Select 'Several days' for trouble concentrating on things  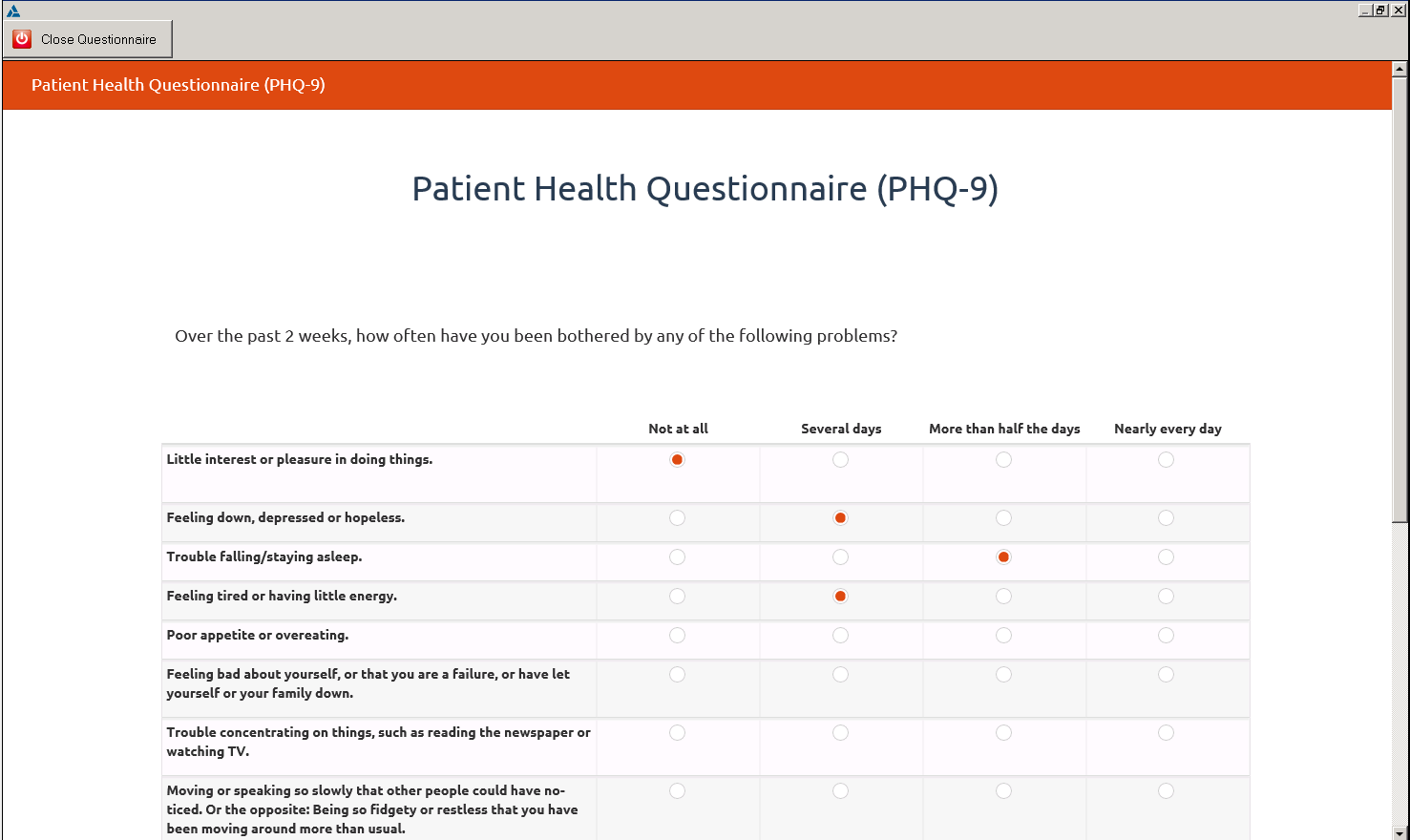(840, 733)
